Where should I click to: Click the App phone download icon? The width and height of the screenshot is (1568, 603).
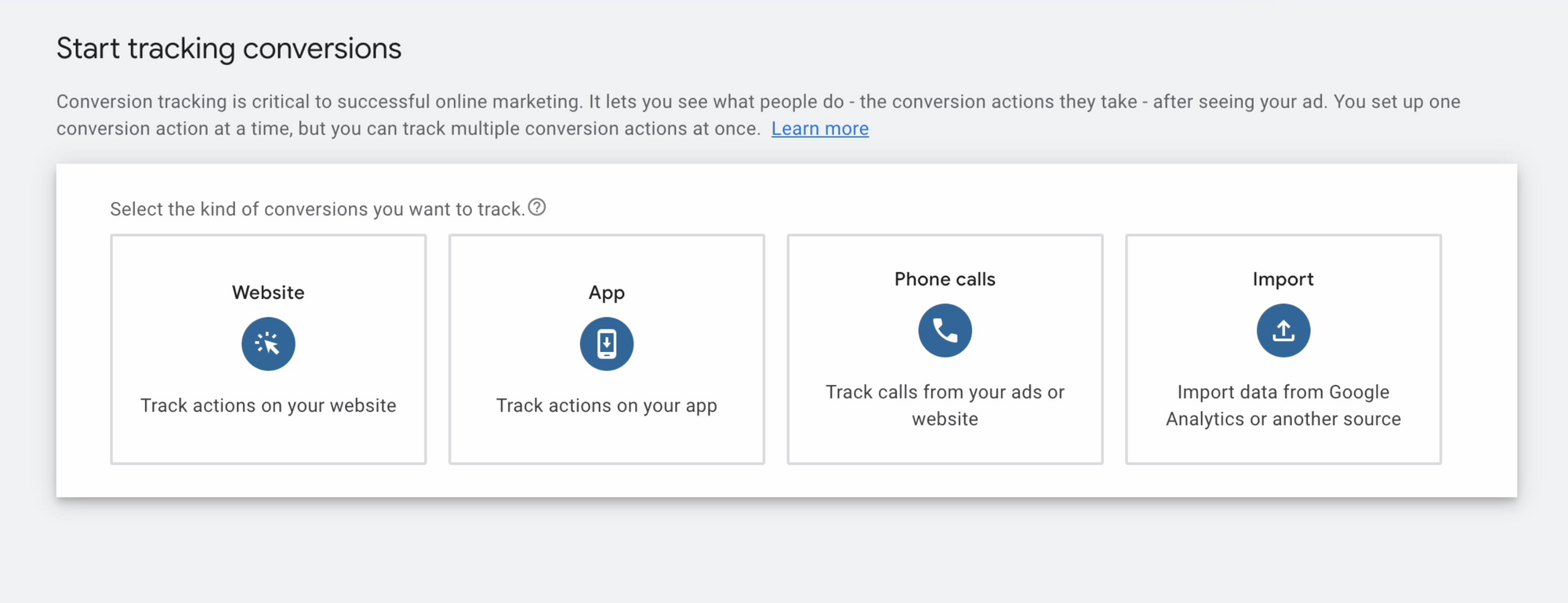[607, 343]
